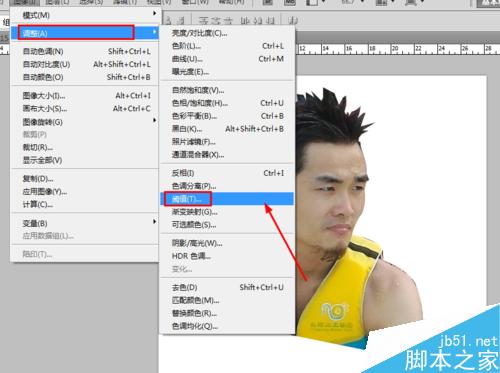
Task: Apply 自动颜色(O) auto color
Action: [85, 77]
